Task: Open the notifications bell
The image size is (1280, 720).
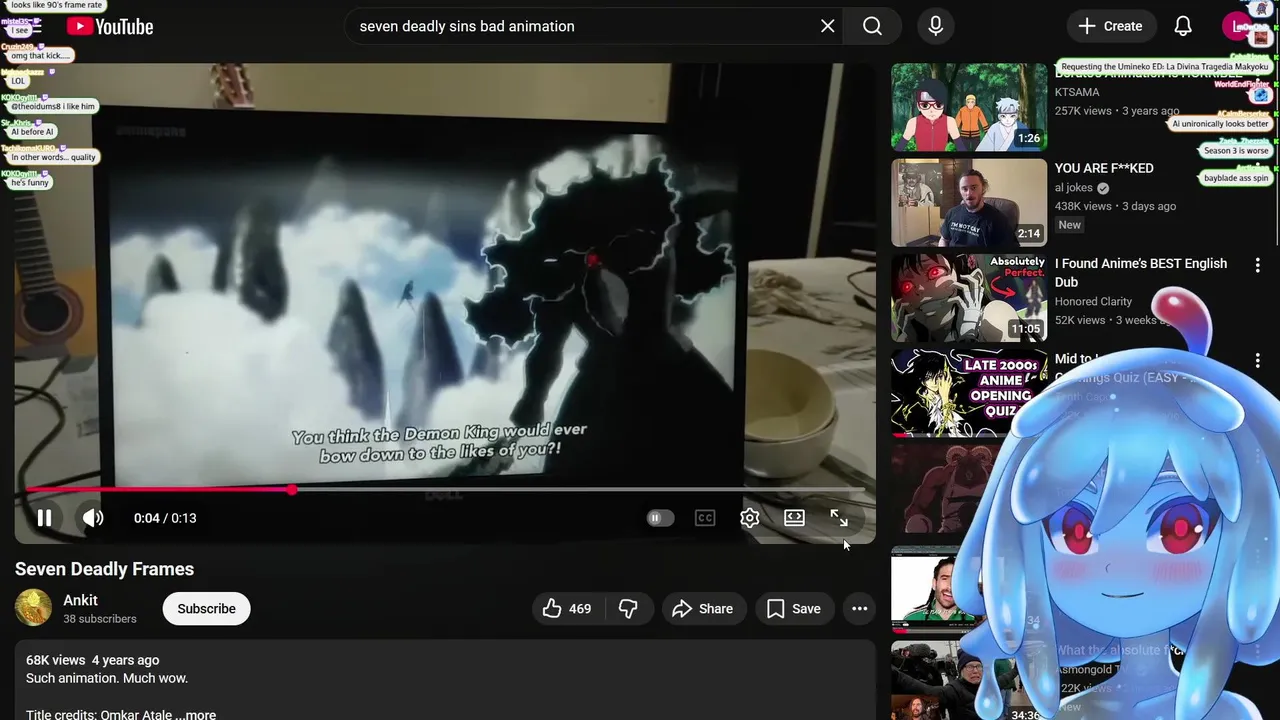Action: point(1183,26)
